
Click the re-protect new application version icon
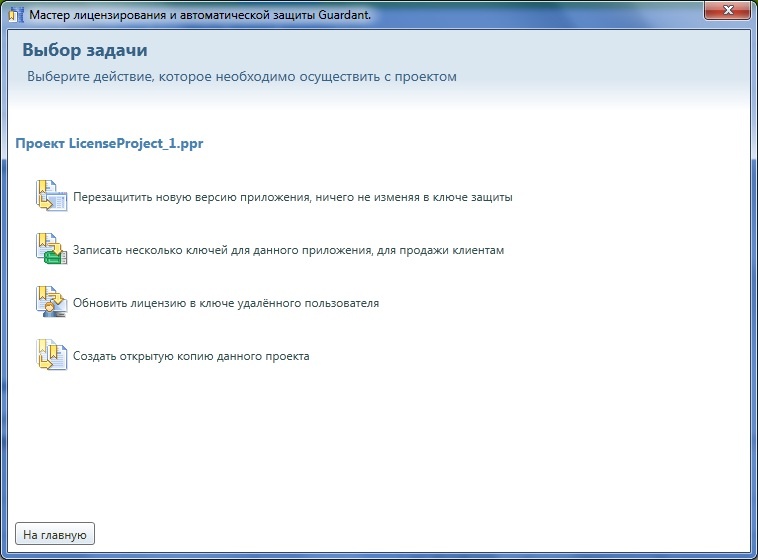[50, 196]
